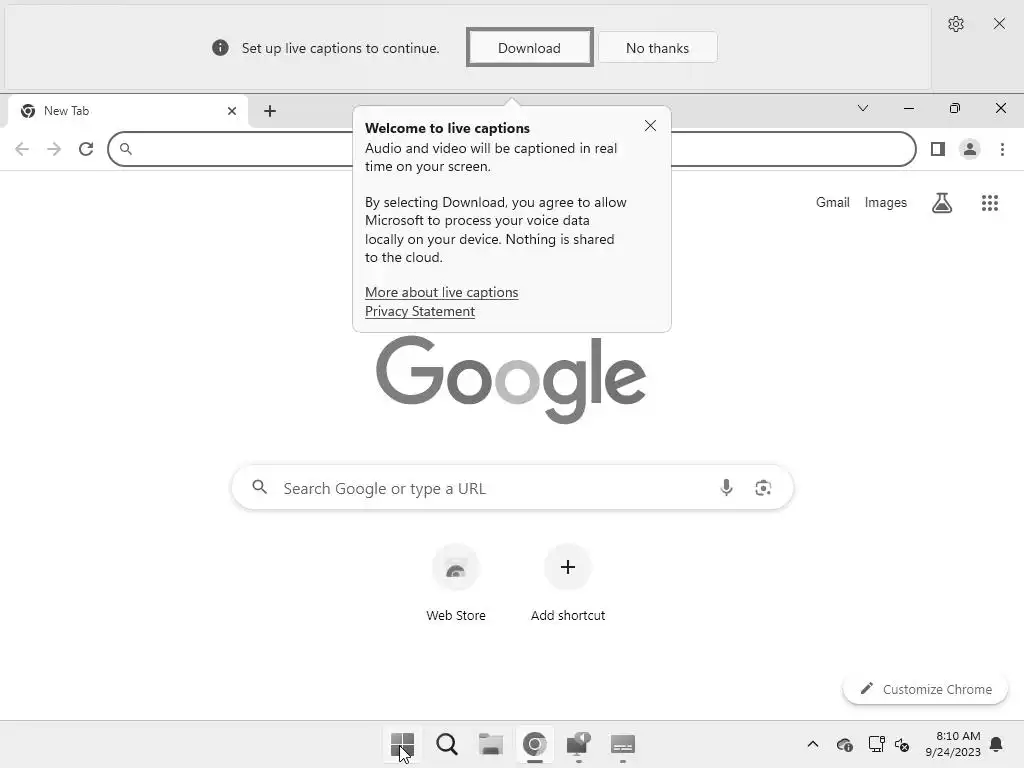Click the Google logo

click(511, 378)
